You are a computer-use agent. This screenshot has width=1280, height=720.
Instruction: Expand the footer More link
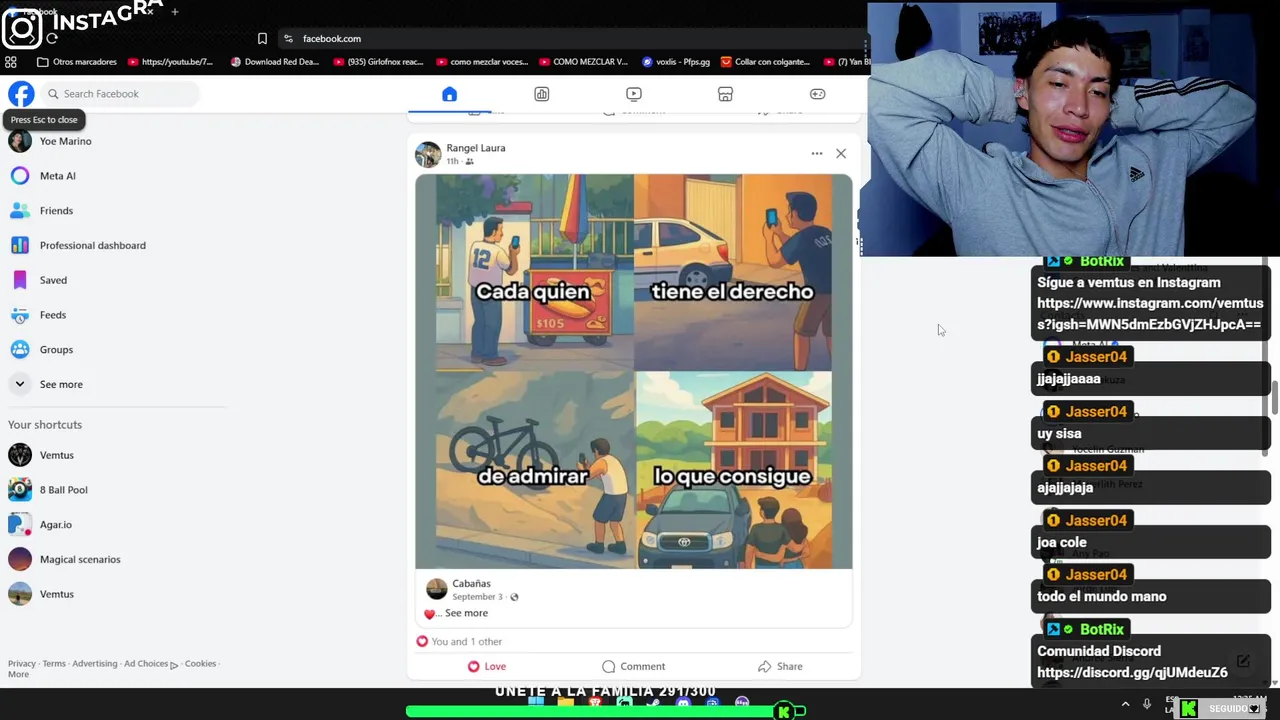pos(18,674)
